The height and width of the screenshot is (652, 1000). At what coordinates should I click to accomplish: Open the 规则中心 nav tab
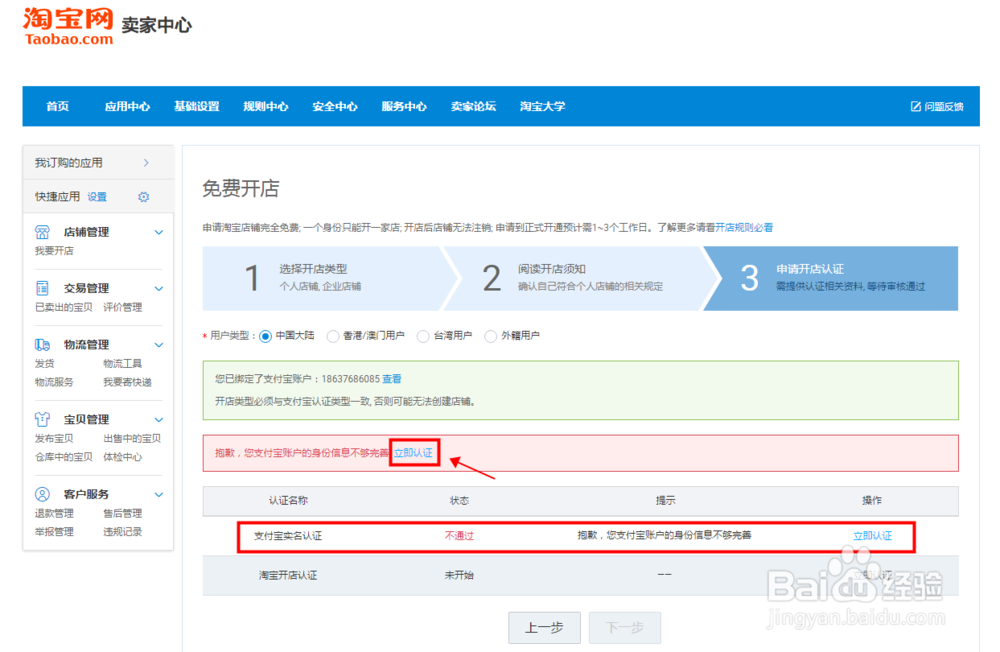(266, 107)
